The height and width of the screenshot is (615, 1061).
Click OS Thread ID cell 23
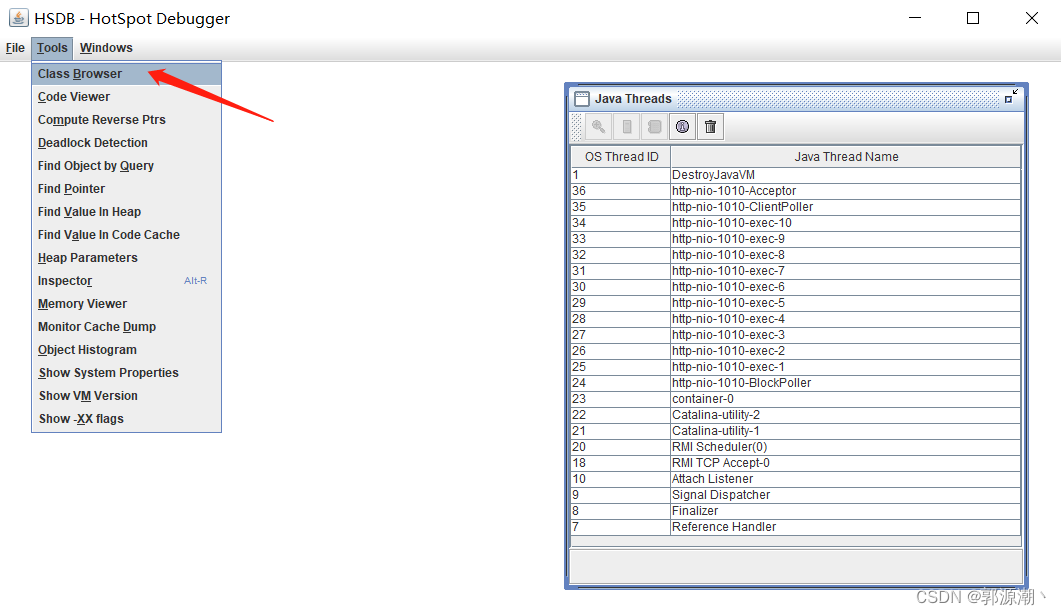[x=620, y=399]
